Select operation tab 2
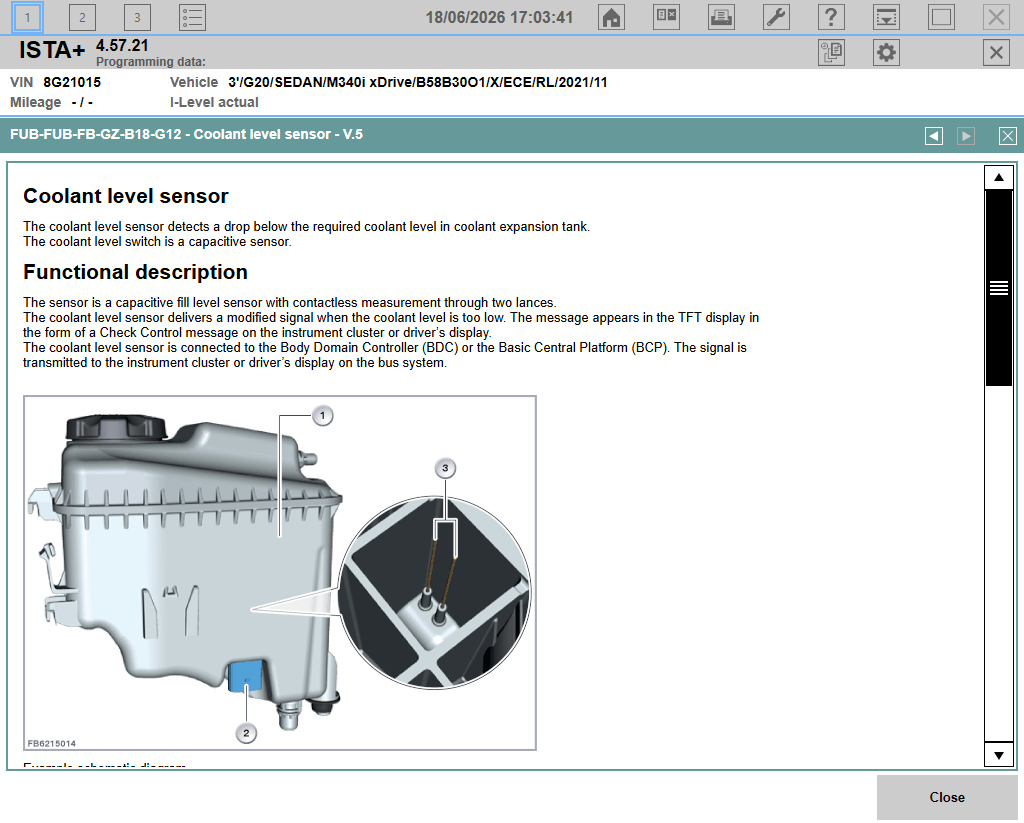The image size is (1024, 823). 82,18
